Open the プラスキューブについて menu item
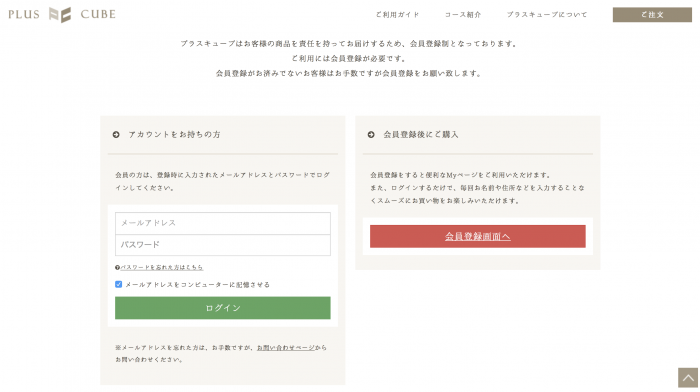The height and width of the screenshot is (392, 700). [x=547, y=15]
